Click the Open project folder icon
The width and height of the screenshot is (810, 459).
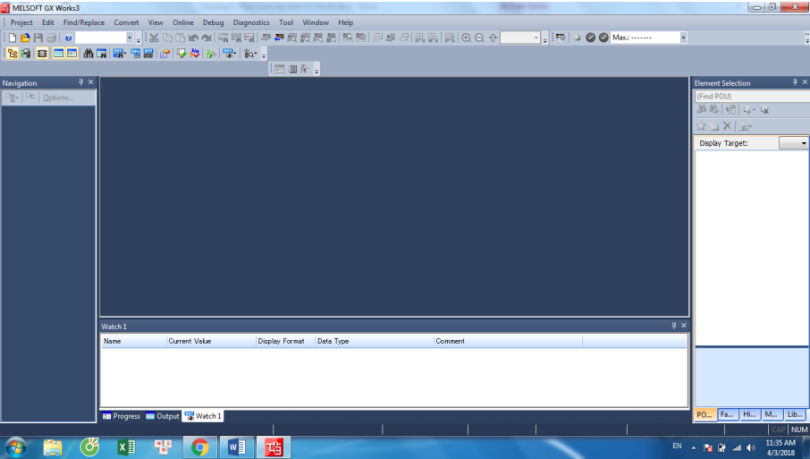(x=25, y=38)
